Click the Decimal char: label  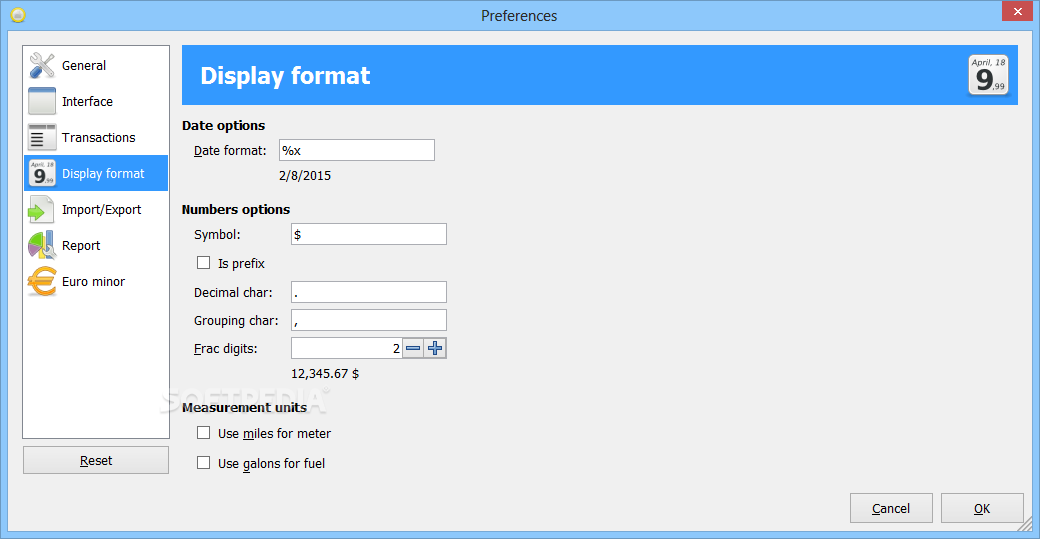[x=233, y=292]
